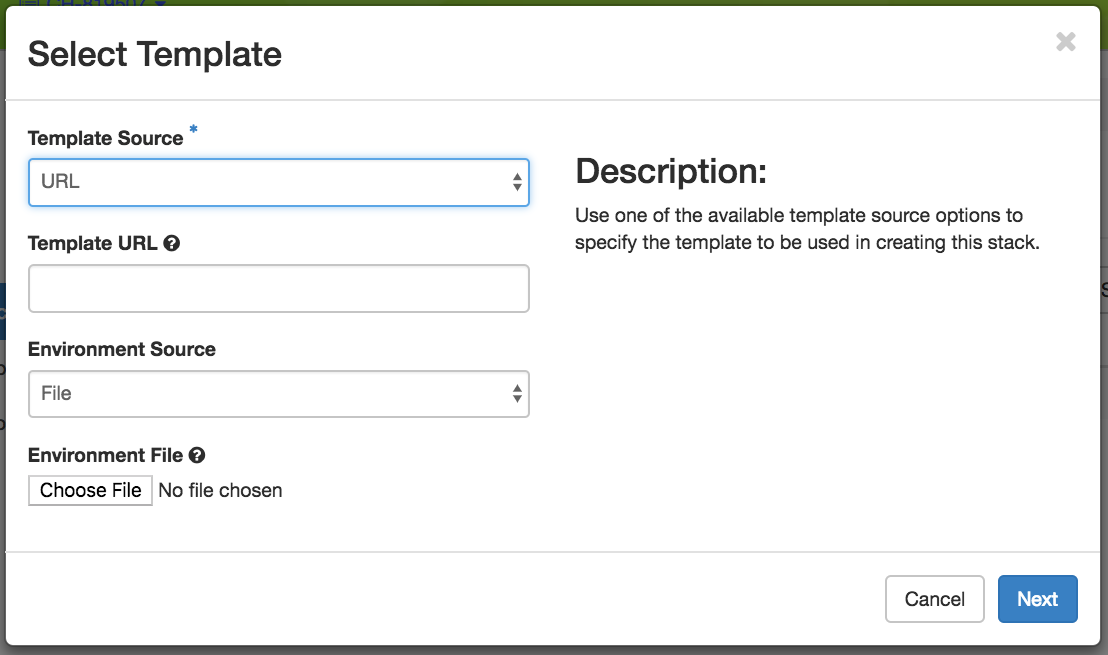Click the 'Environment File' label text
This screenshot has height=655, width=1108.
point(105,455)
